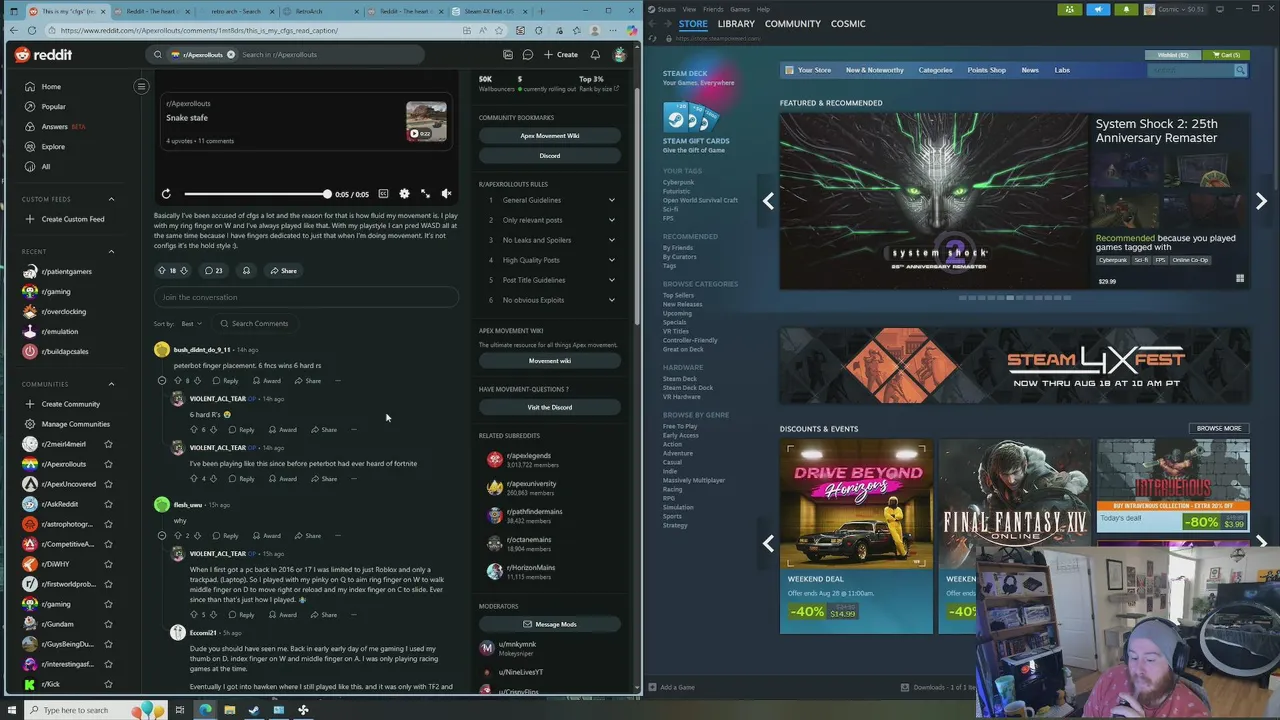The width and height of the screenshot is (1280, 720).
Task: Open Steam Cart (5) button
Action: [x=1226, y=55]
